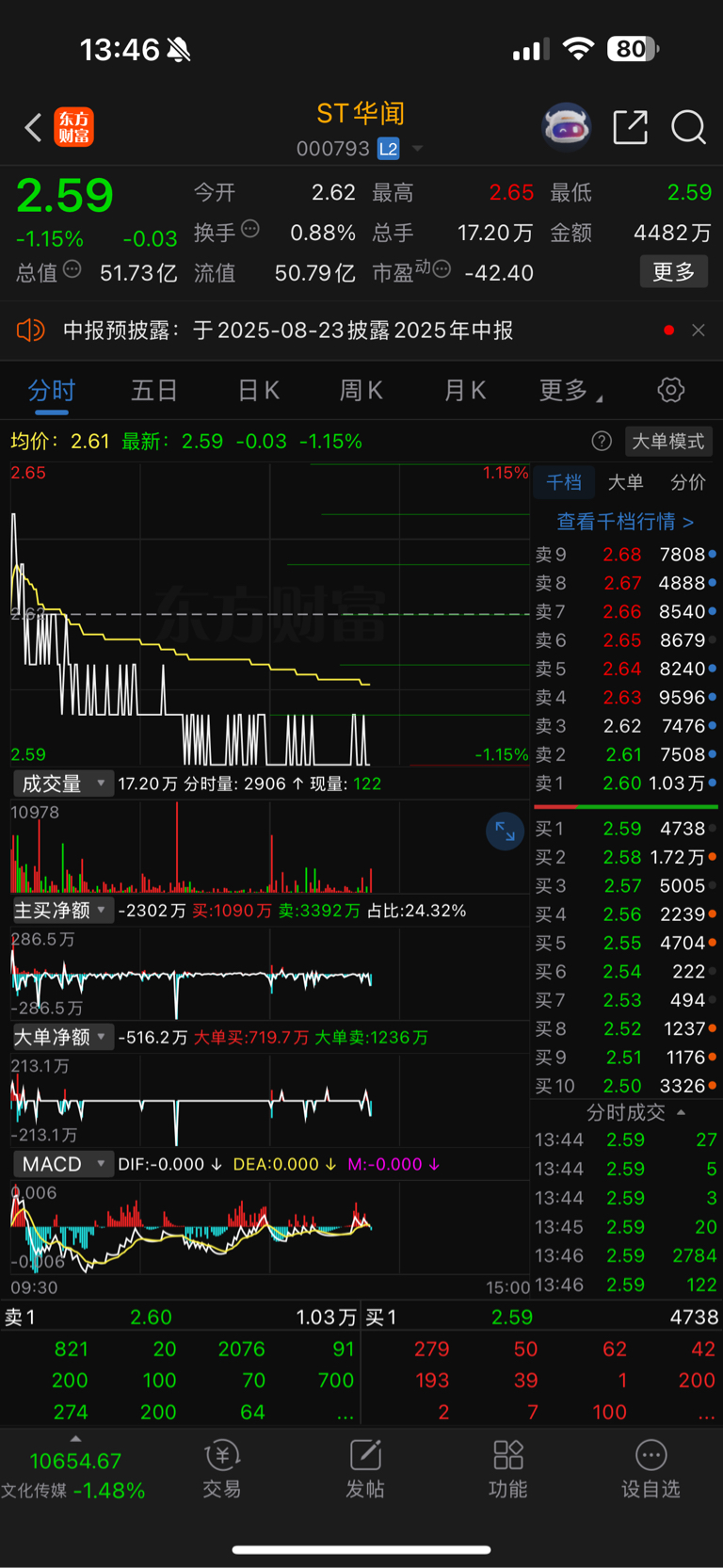Image resolution: width=723 pixels, height=1568 pixels.
Task: Tap the volume bar chart
Action: (270, 847)
